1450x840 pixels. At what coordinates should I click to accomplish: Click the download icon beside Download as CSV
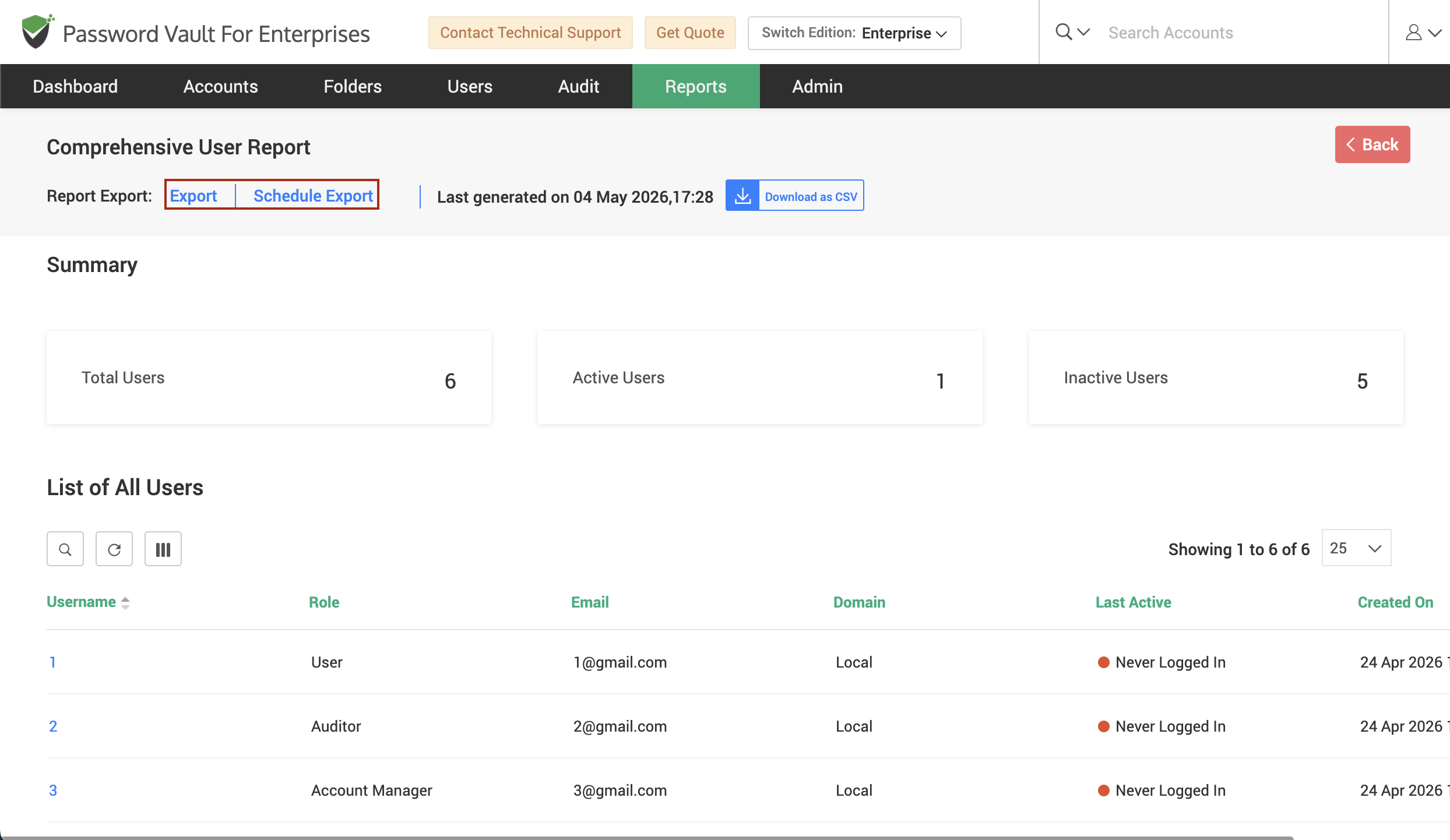click(x=742, y=196)
